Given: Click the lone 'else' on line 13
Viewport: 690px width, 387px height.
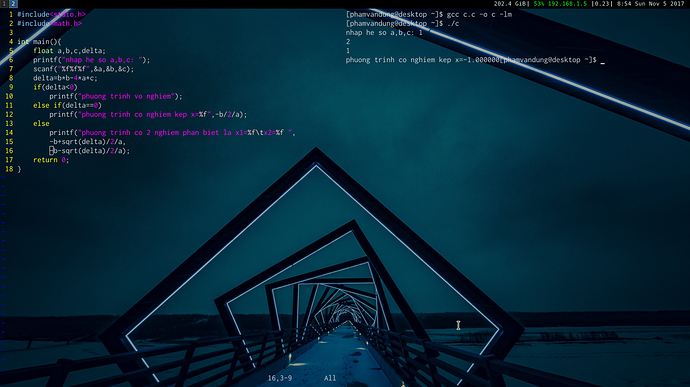Looking at the screenshot, I should (x=41, y=124).
